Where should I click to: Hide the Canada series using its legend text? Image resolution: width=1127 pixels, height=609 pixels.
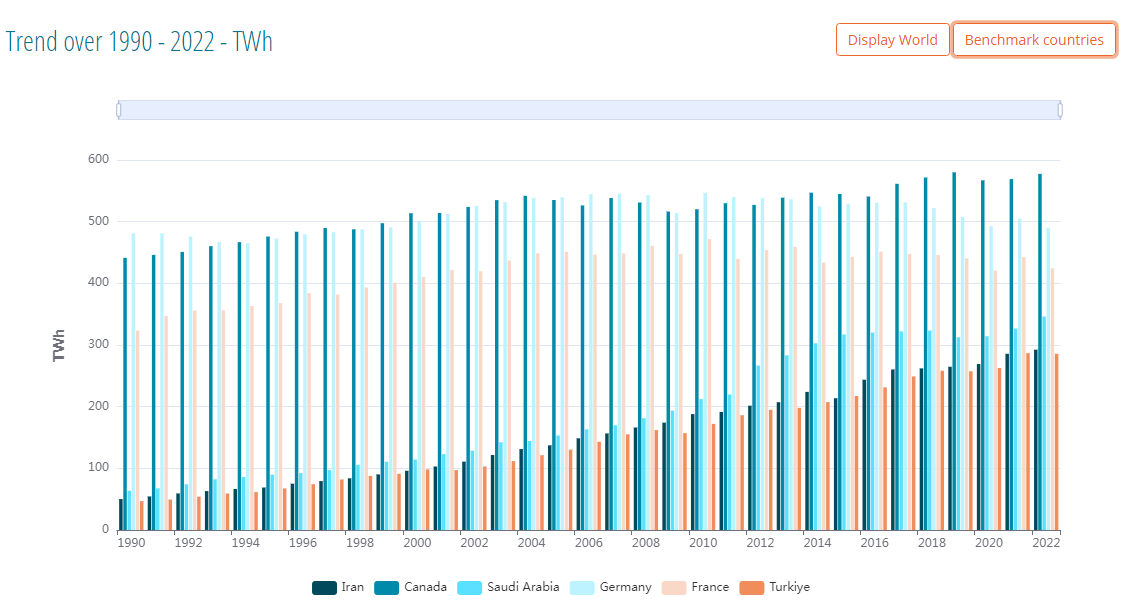425,588
